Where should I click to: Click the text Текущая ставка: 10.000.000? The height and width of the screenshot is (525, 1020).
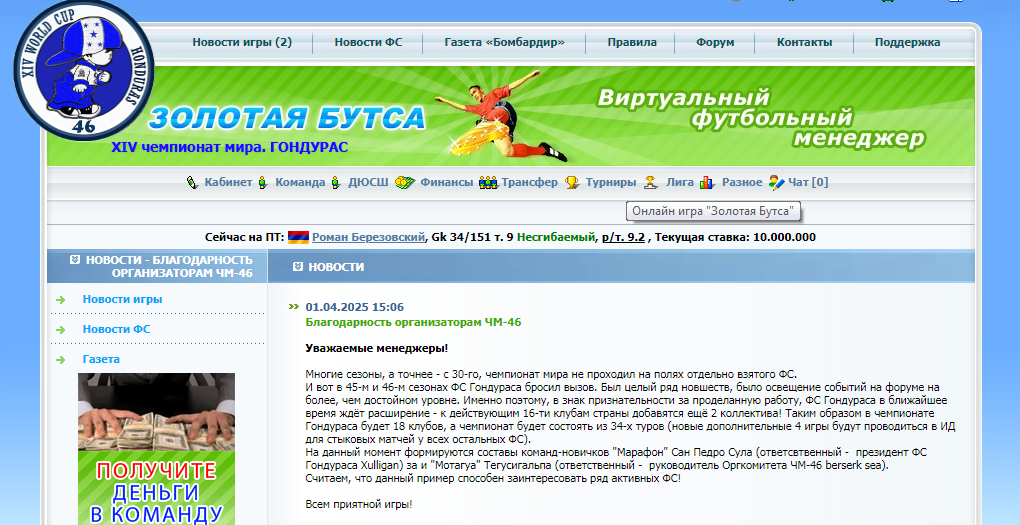[x=735, y=237]
